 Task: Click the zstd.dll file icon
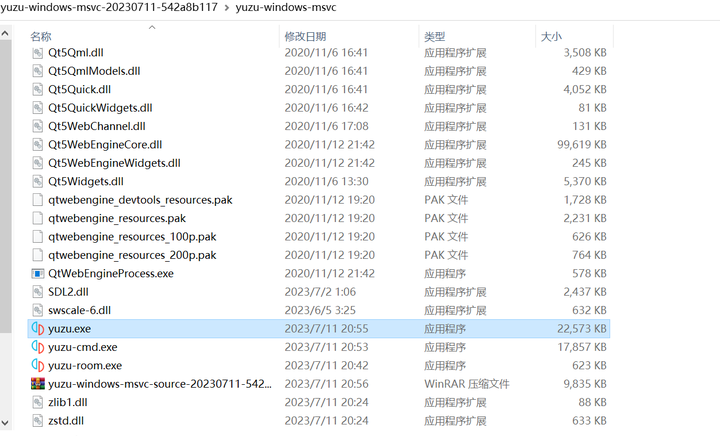(38, 420)
